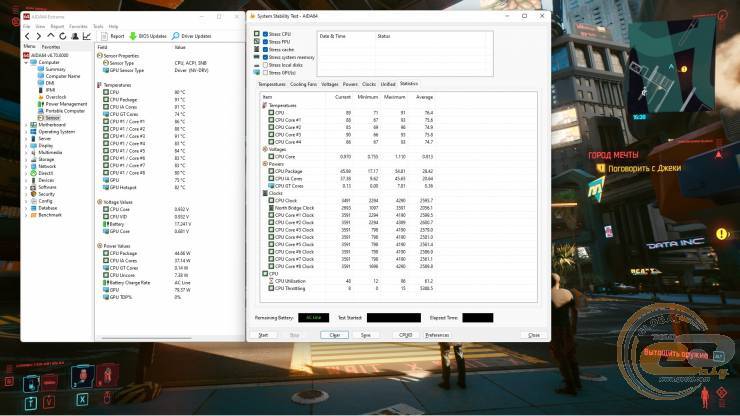The width and height of the screenshot is (740, 416).
Task: Go back with the left arrow in AIDA64
Action: point(27,36)
